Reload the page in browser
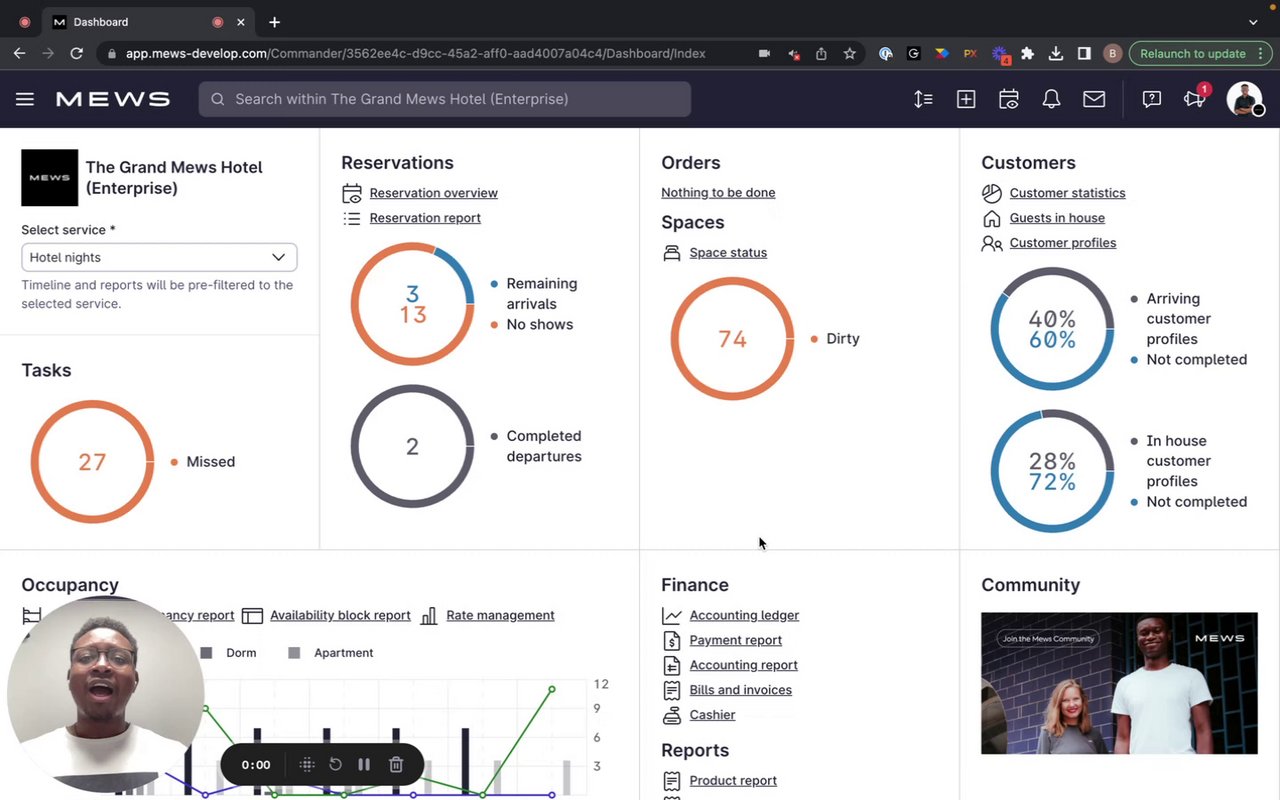The width and height of the screenshot is (1280, 800). click(x=76, y=54)
